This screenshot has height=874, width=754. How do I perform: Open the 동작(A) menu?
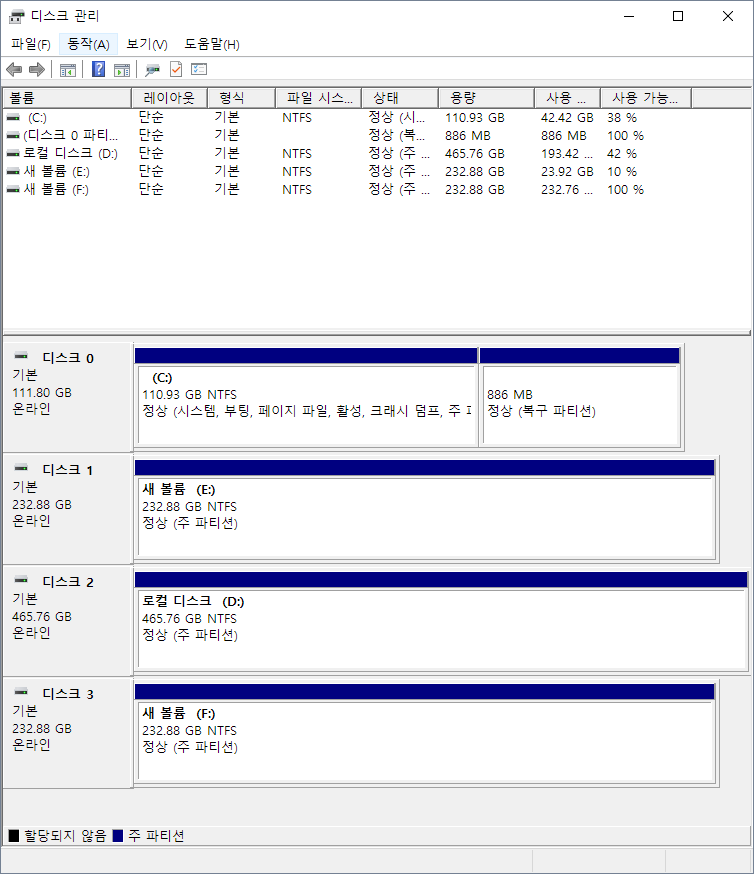coord(88,44)
